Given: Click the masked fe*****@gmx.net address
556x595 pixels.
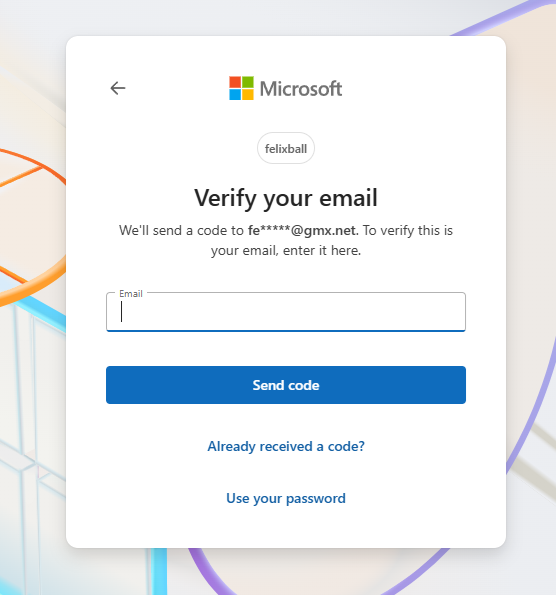Looking at the screenshot, I should click(302, 230).
